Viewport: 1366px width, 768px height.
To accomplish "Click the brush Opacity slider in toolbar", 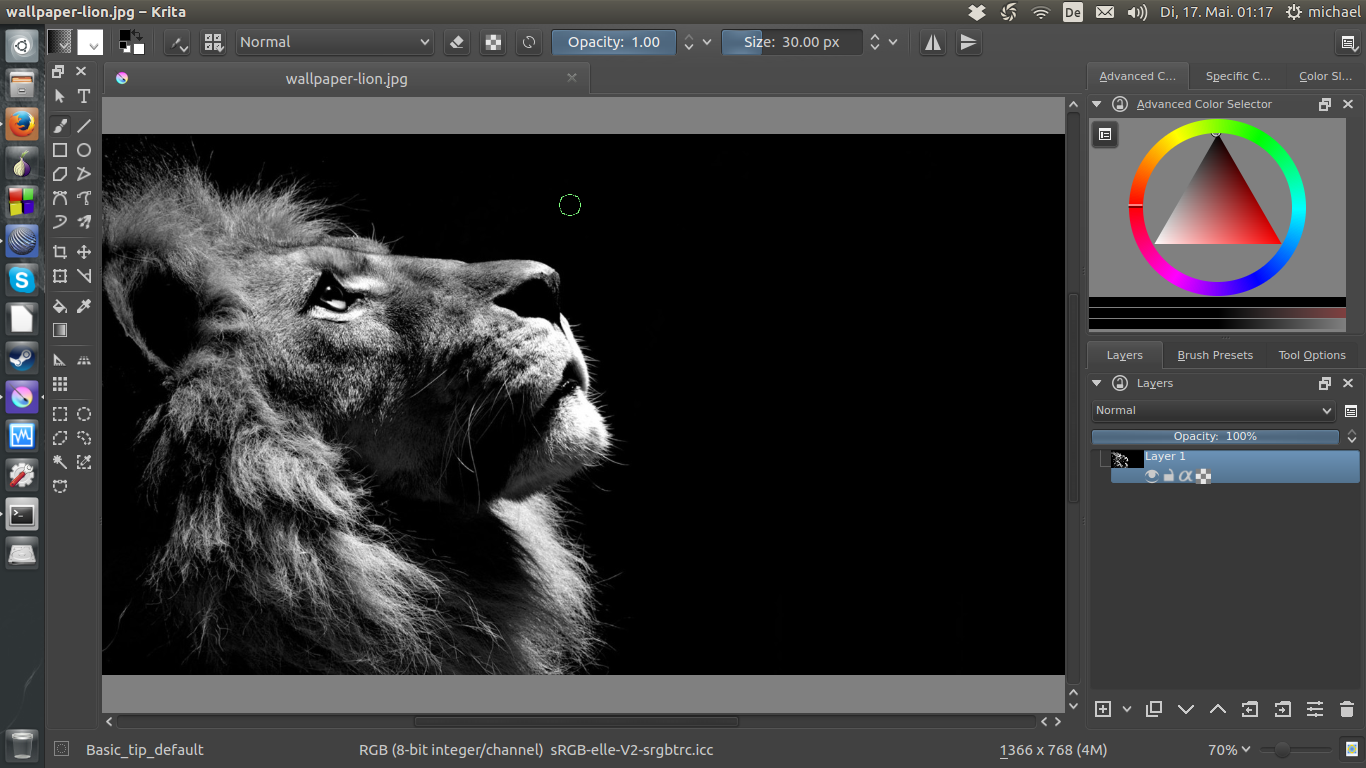I will 614,42.
